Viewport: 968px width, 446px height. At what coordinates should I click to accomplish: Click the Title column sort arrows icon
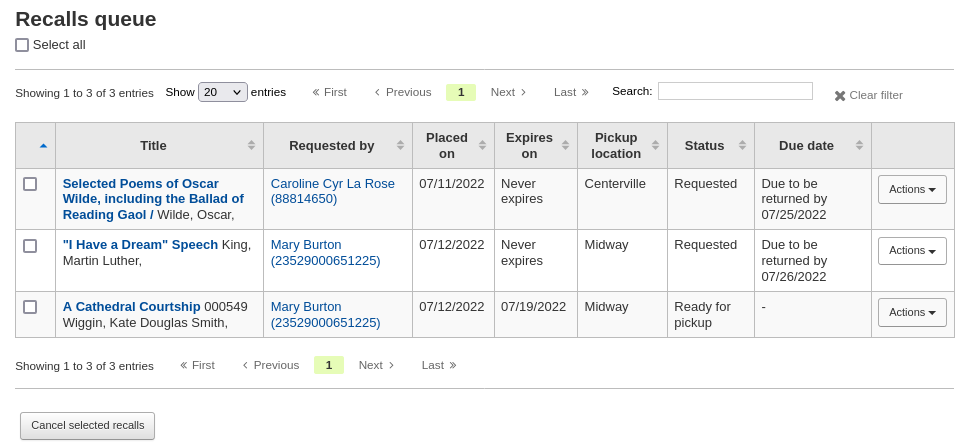tap(252, 145)
